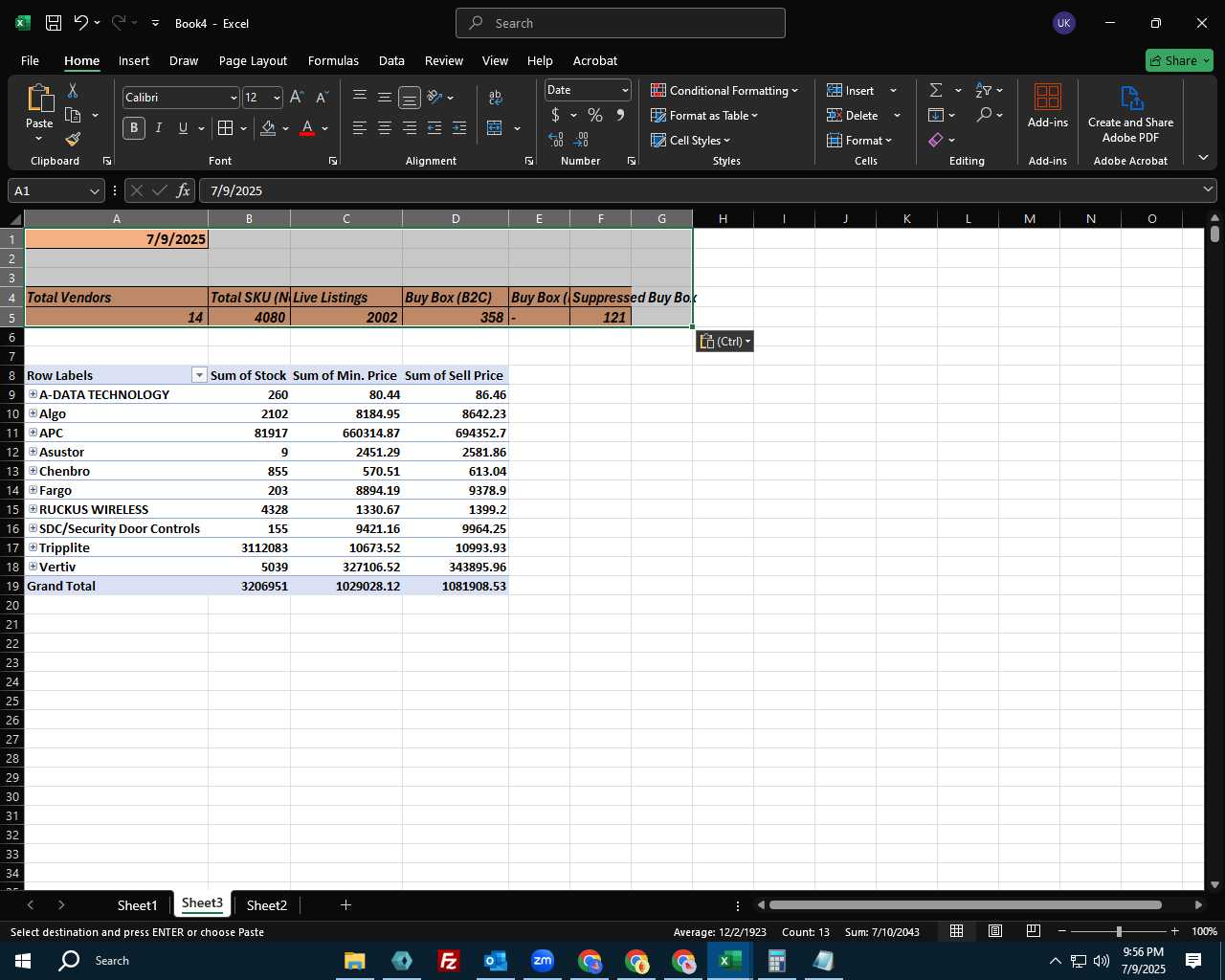The image size is (1225, 980).
Task: Click the Decrease Decimal icon
Action: pos(581,140)
